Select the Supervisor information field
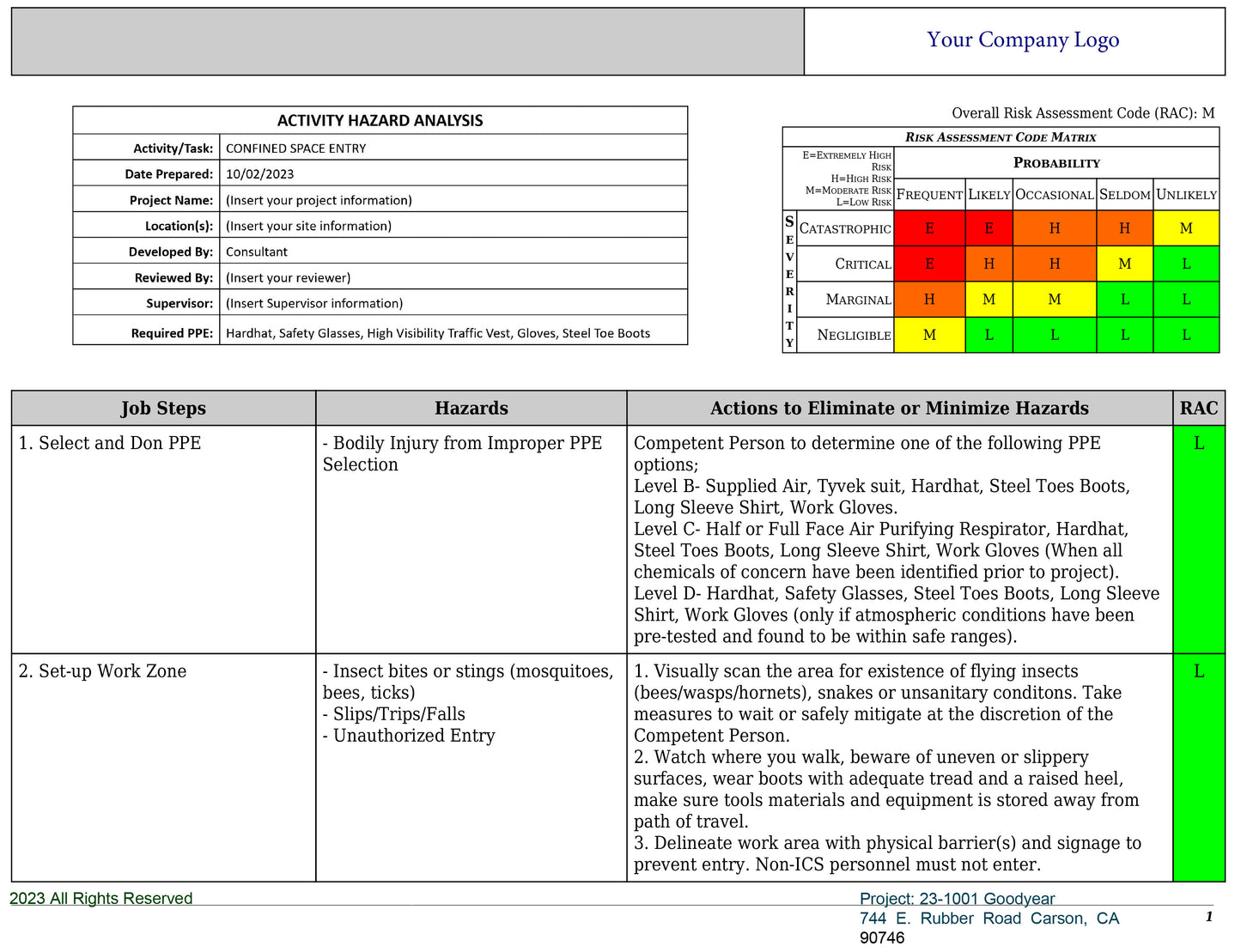 click(x=314, y=303)
